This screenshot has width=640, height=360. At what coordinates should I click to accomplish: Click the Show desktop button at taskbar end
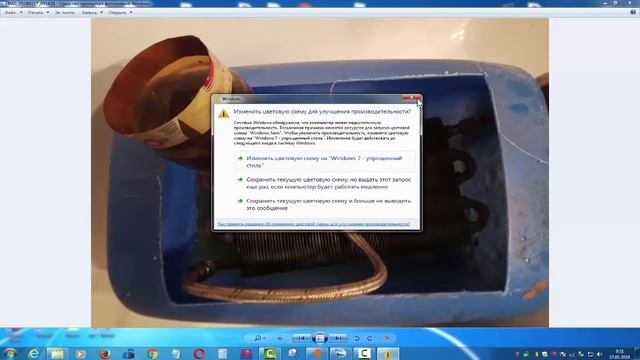[x=637, y=353]
